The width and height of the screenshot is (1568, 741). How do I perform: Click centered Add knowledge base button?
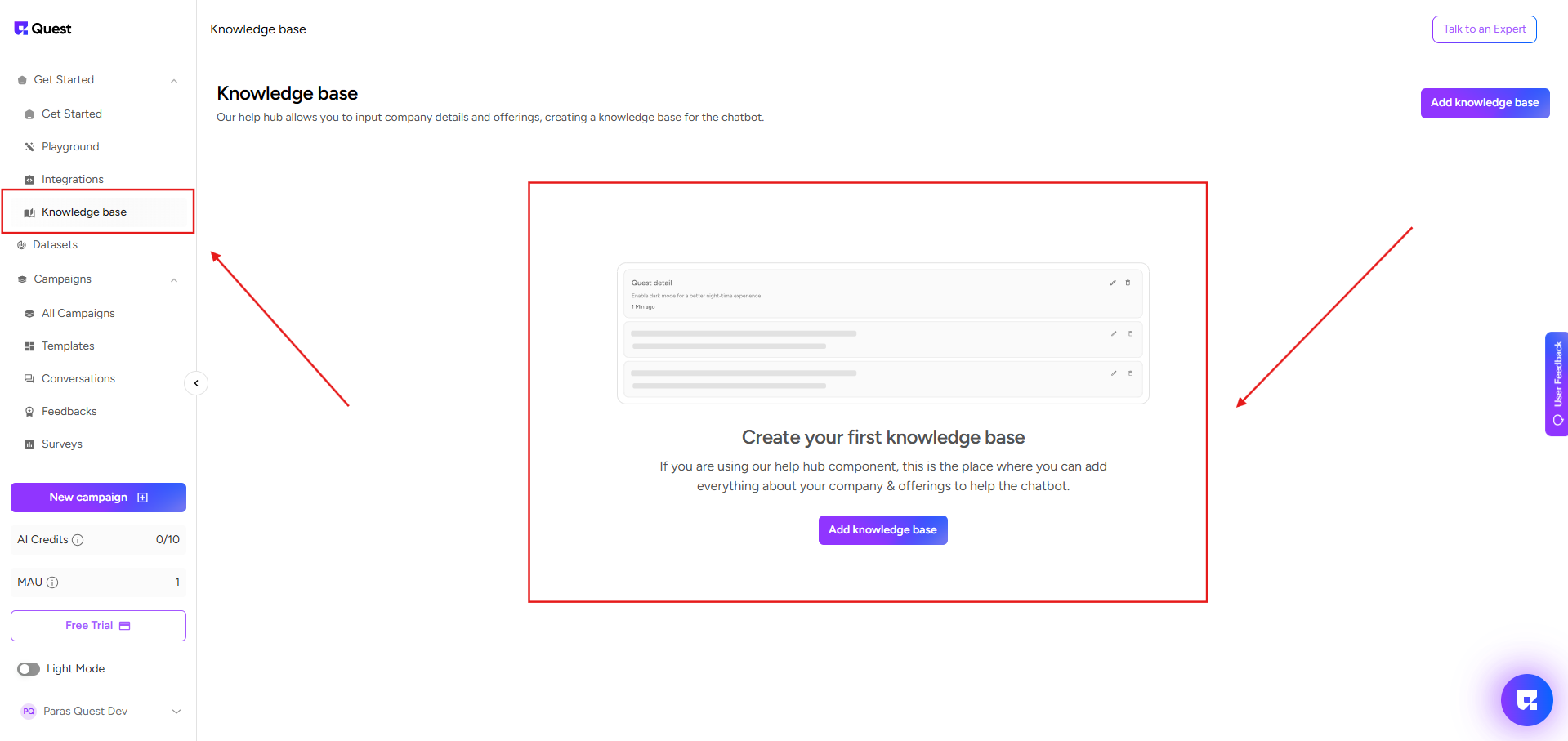[882, 530]
